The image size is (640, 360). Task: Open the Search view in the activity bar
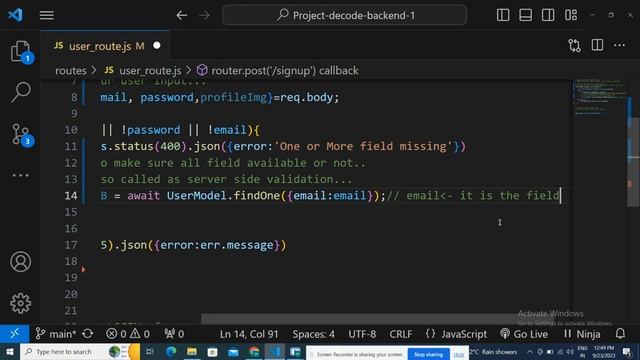[x=20, y=92]
